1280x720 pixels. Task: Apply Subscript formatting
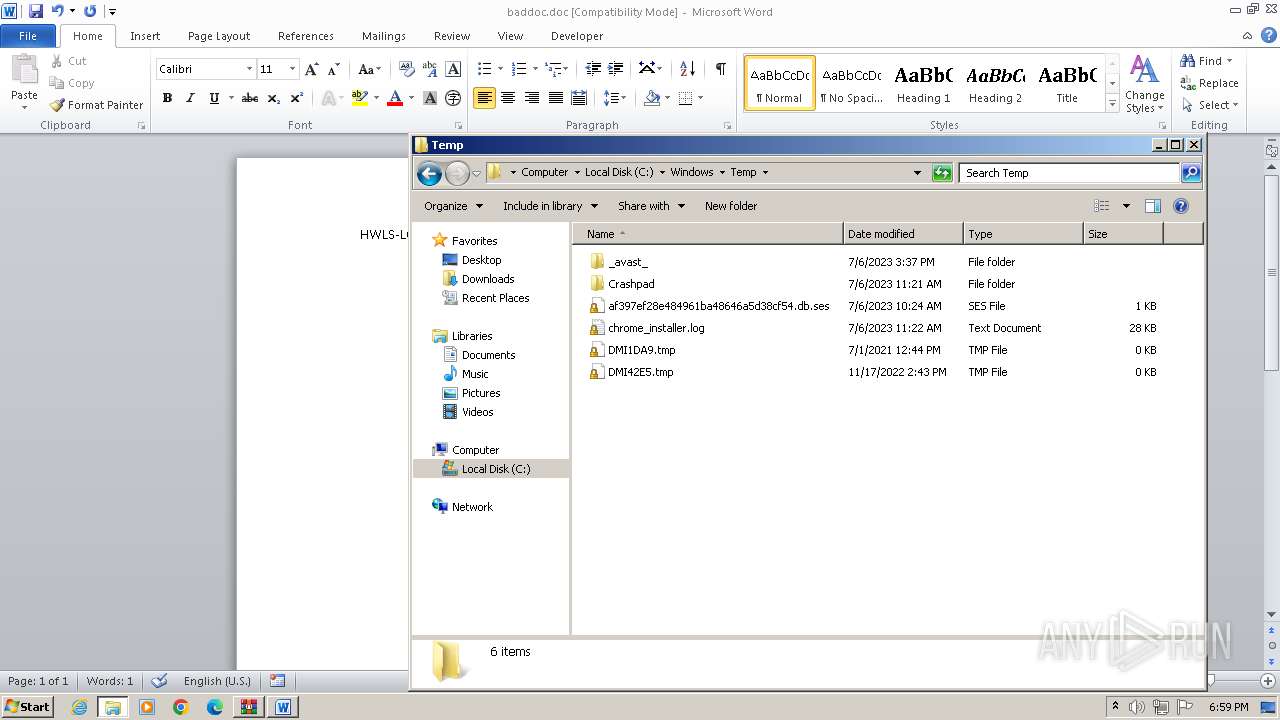click(x=274, y=98)
